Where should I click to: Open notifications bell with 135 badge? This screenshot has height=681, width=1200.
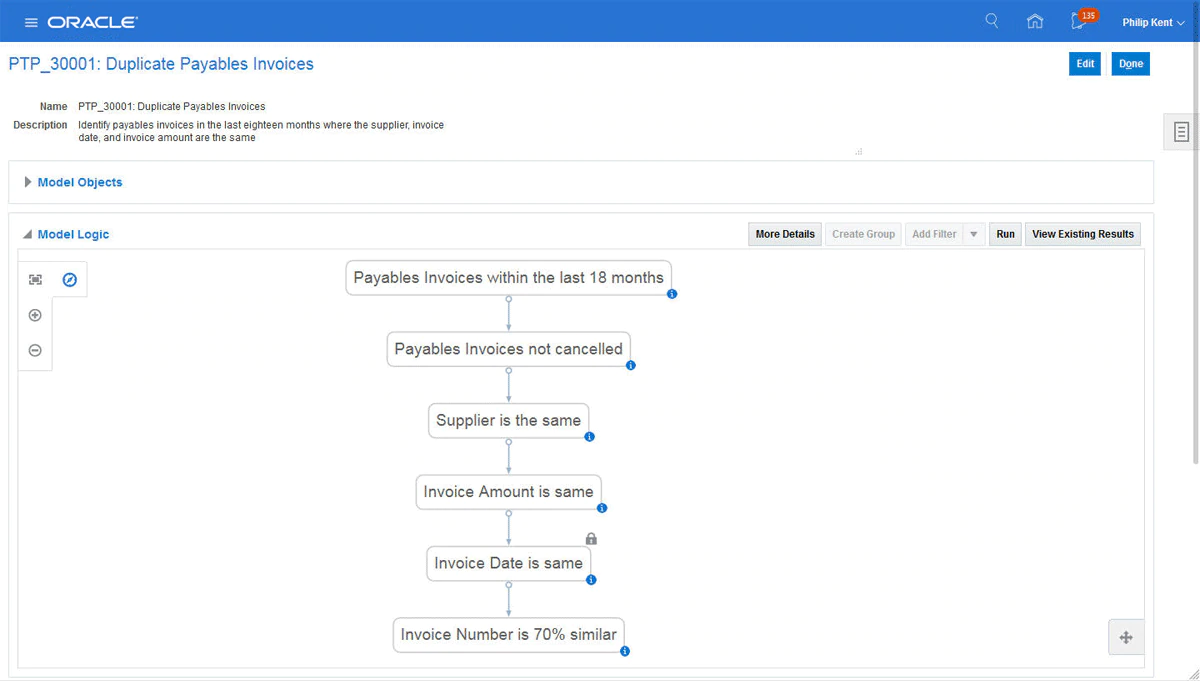[x=1079, y=21]
